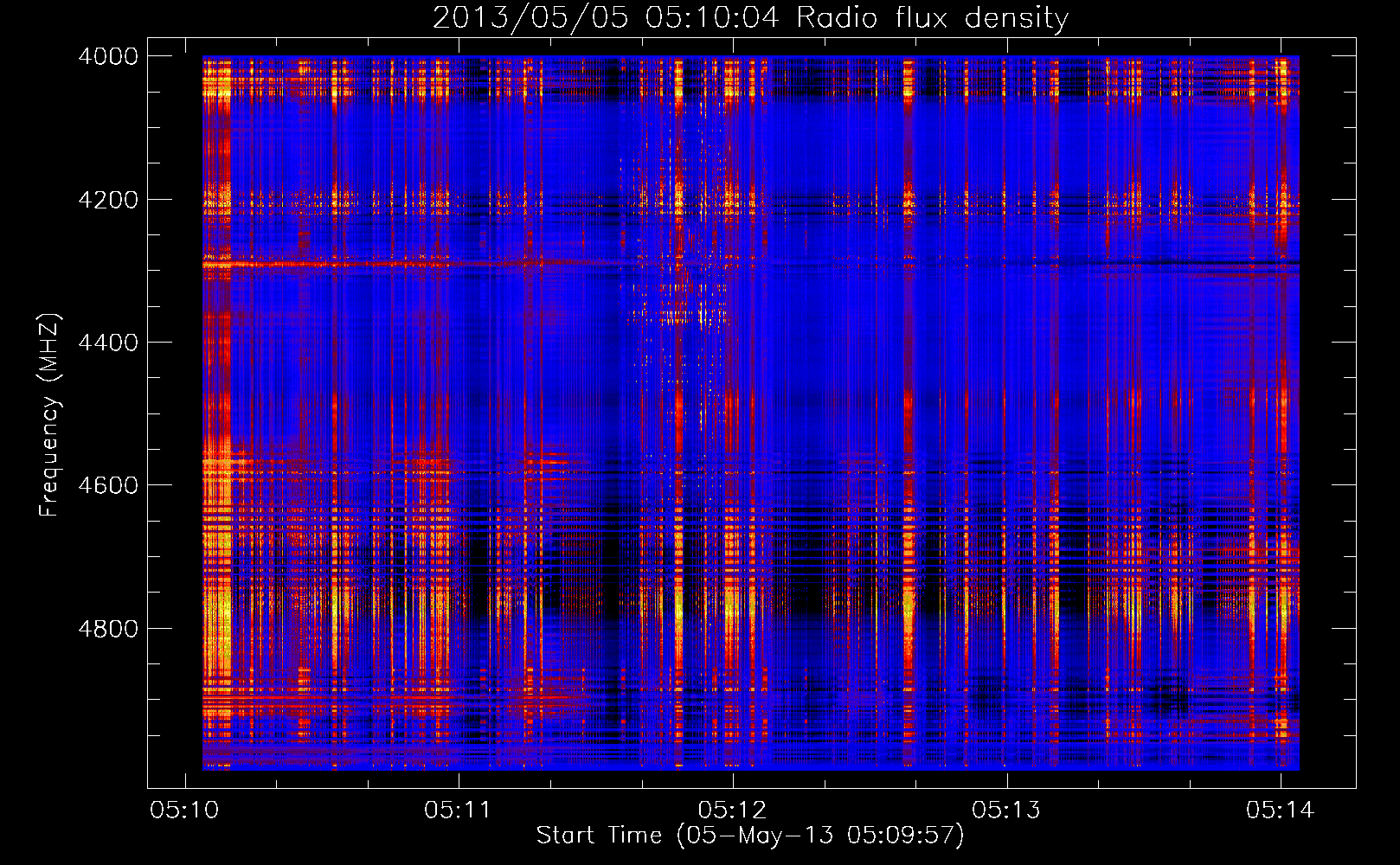1400x865 pixels.
Task: Click the 4800 frequency tick label
Action: tap(108, 629)
